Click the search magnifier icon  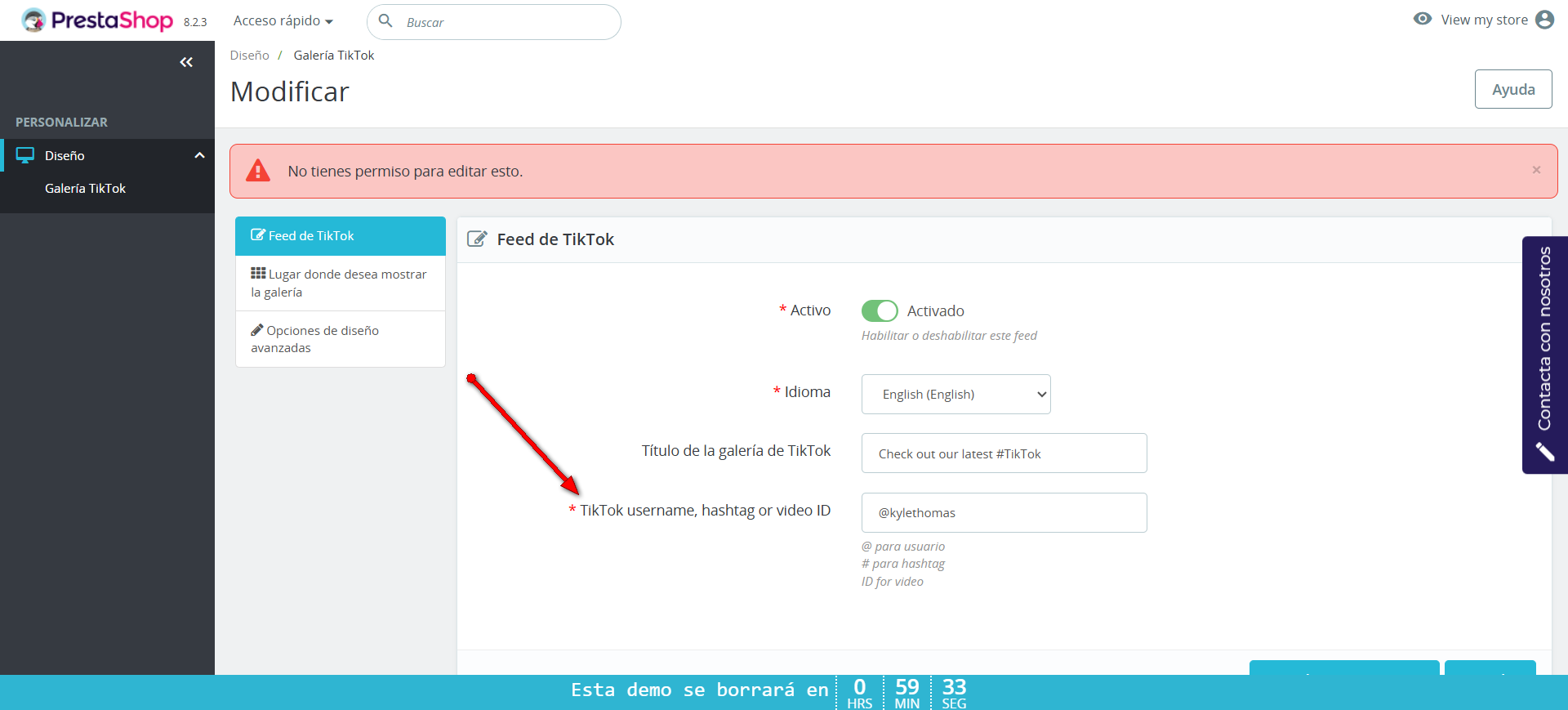point(385,20)
